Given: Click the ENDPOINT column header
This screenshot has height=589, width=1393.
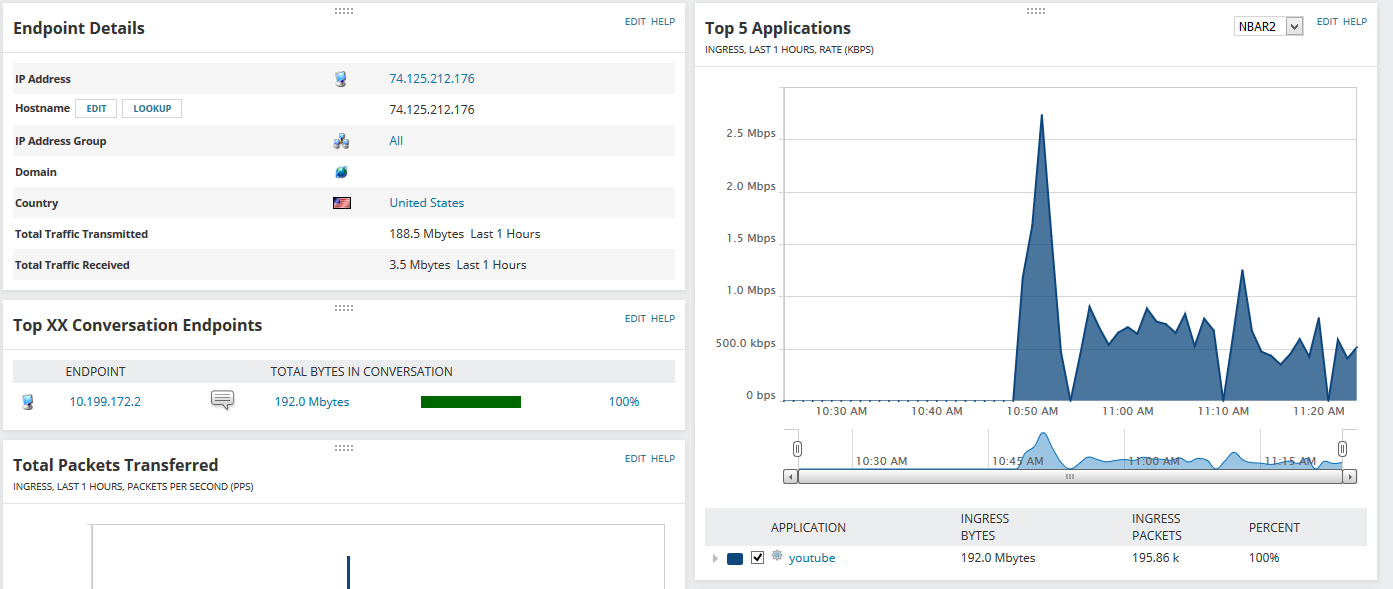Looking at the screenshot, I should (x=96, y=371).
